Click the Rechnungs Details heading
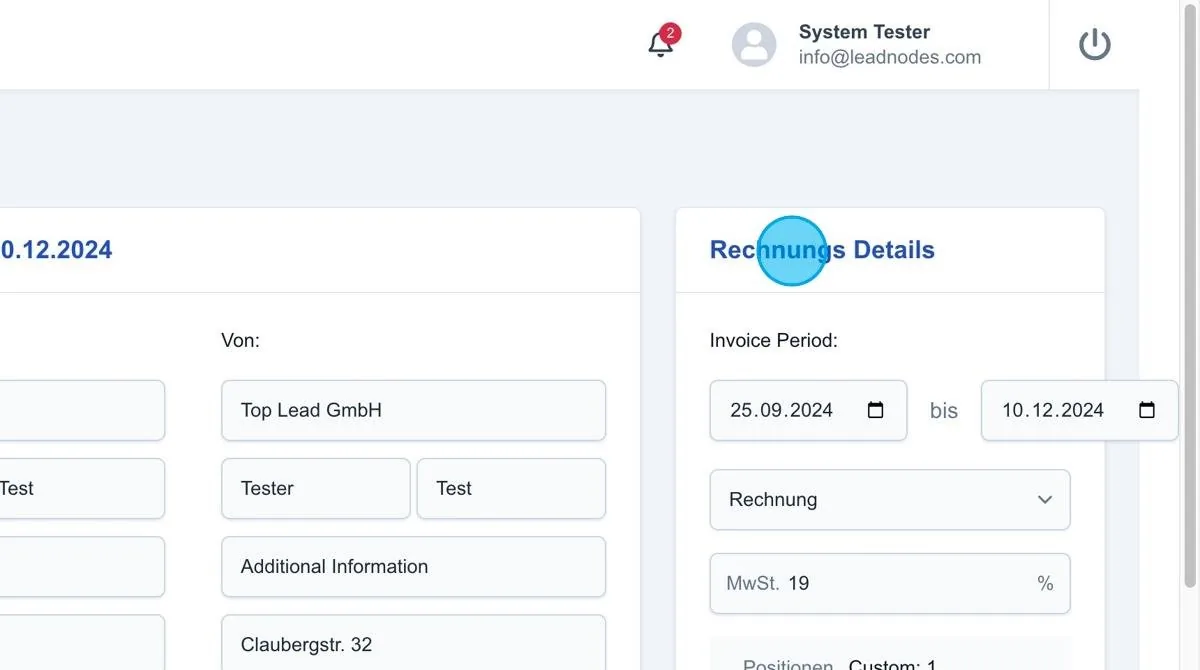 tap(822, 250)
